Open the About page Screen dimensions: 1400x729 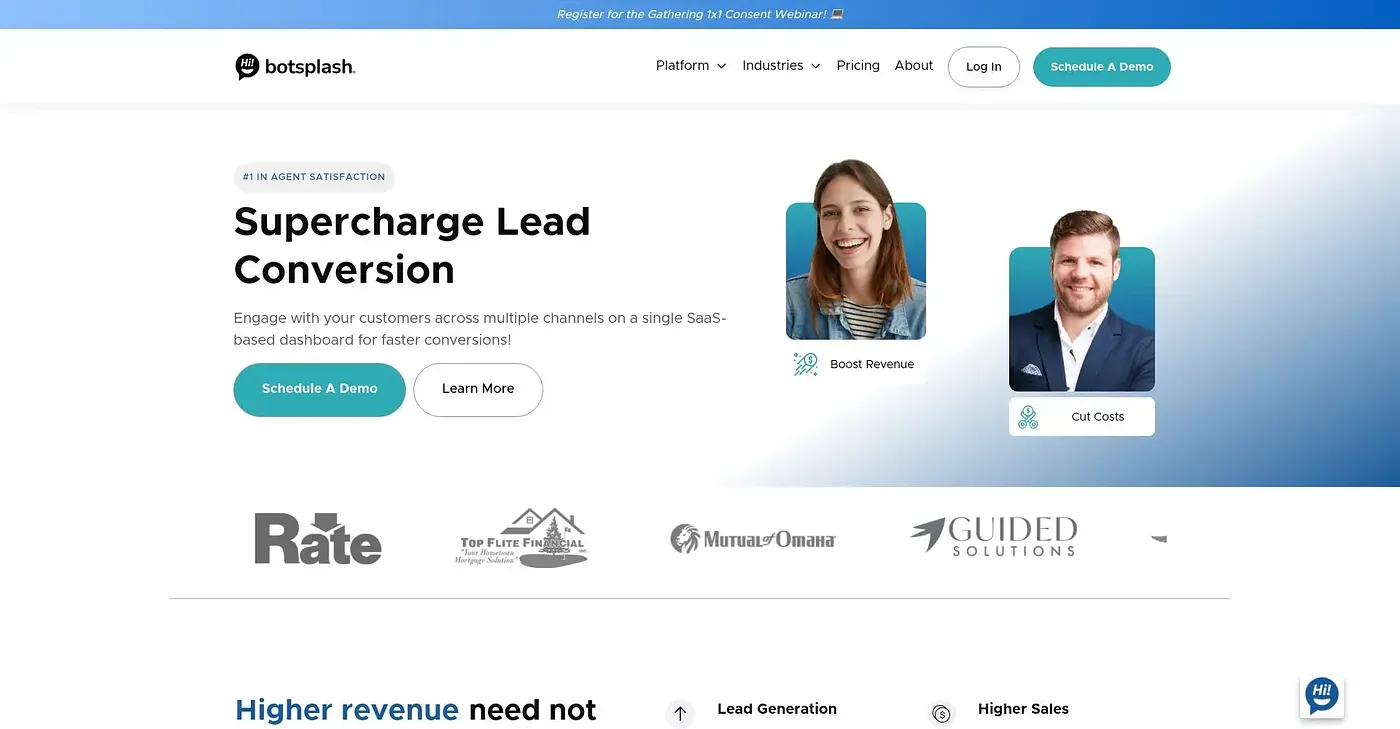[x=914, y=66]
